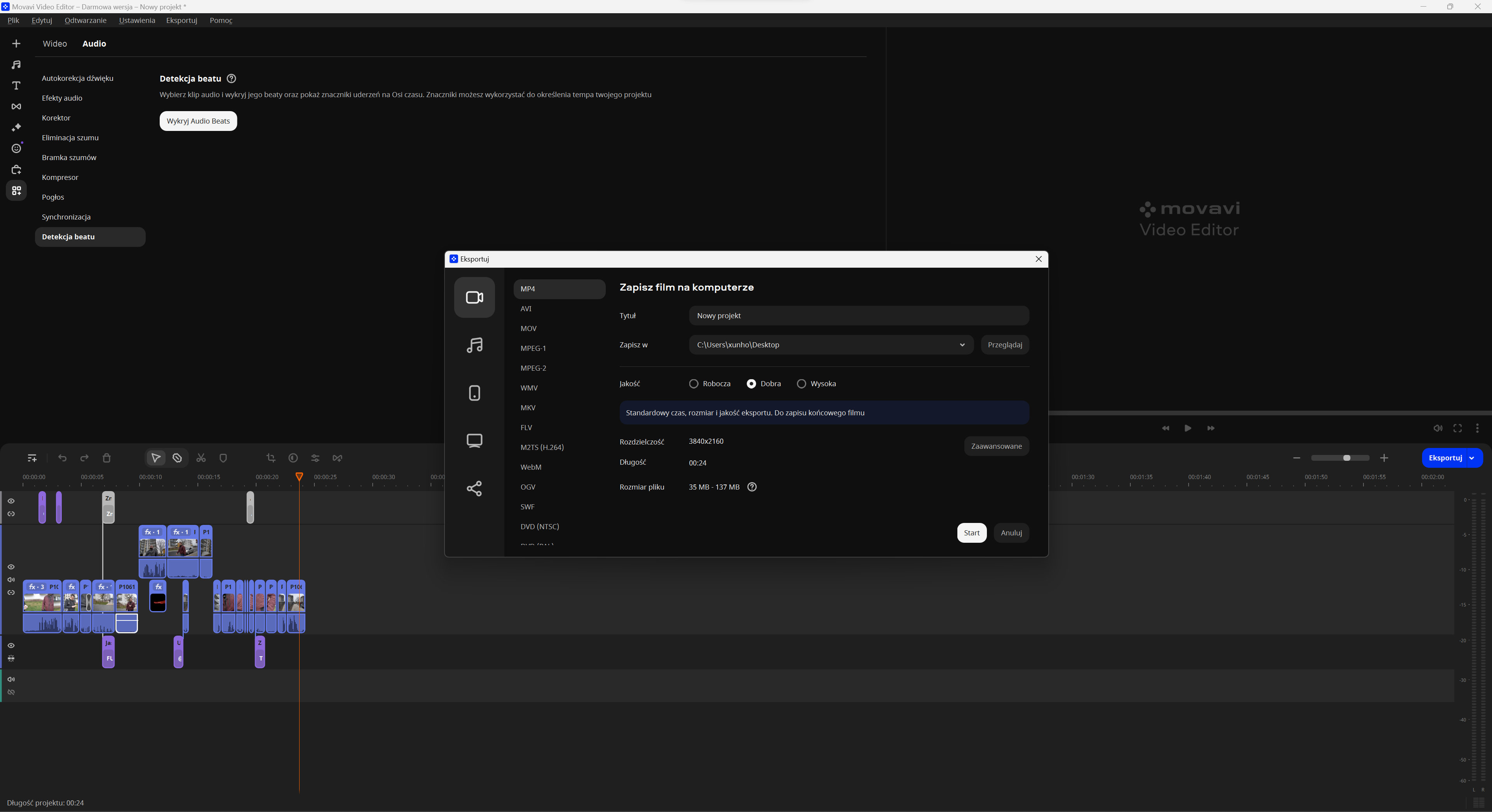Open the stickers smiley panel
Viewport: 1492px width, 812px height.
click(x=16, y=149)
